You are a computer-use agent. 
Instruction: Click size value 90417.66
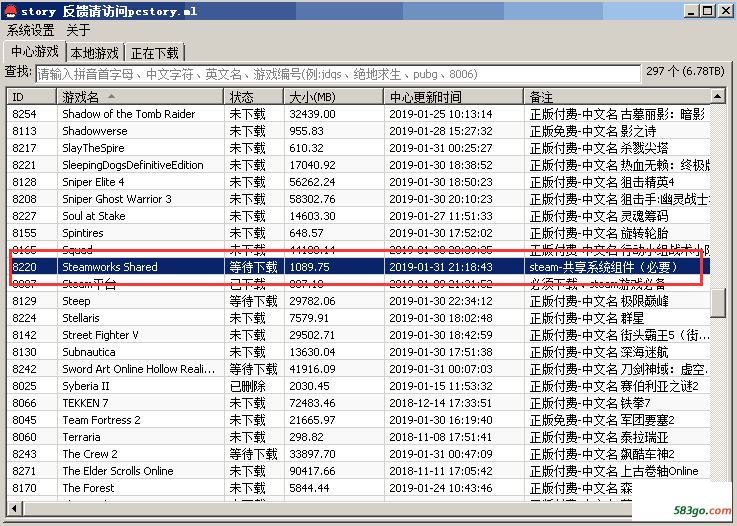coord(312,471)
